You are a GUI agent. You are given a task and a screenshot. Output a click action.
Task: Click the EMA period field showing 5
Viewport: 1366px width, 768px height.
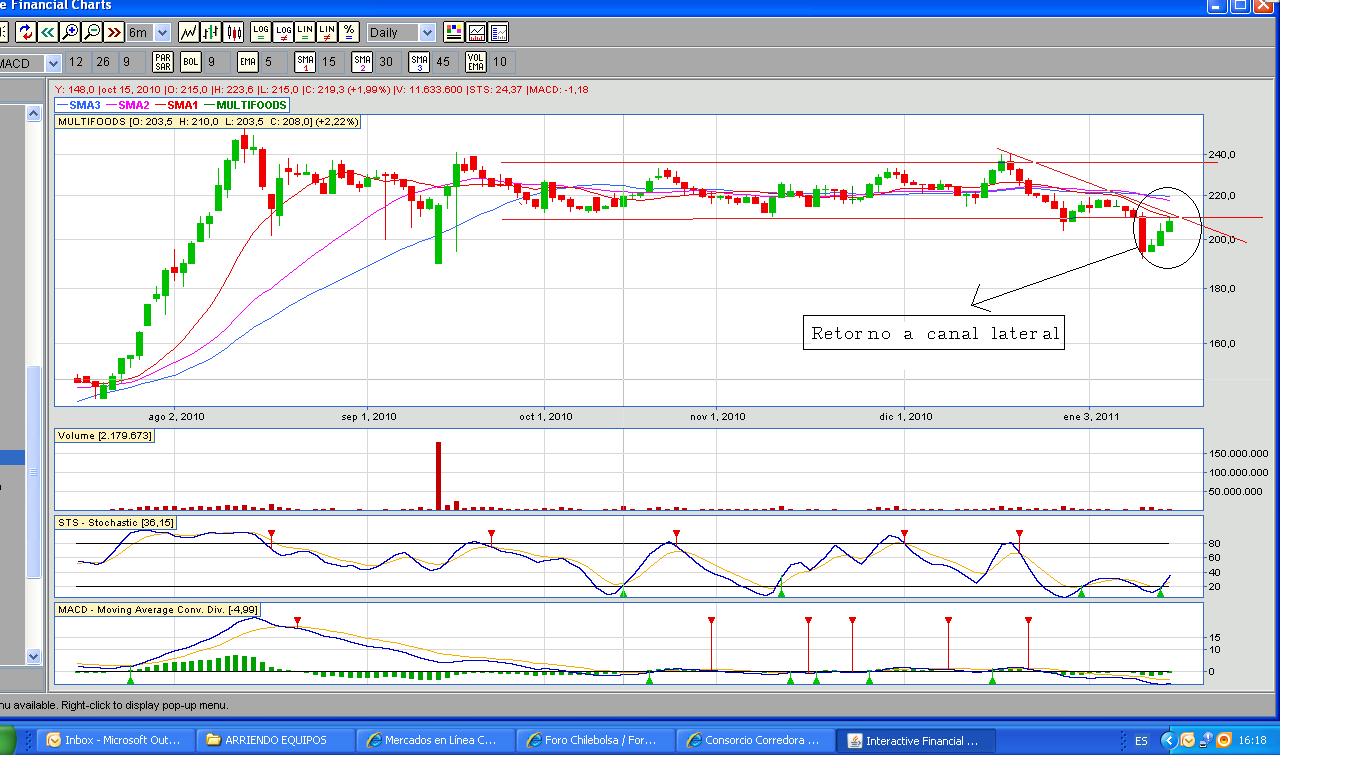pos(273,62)
